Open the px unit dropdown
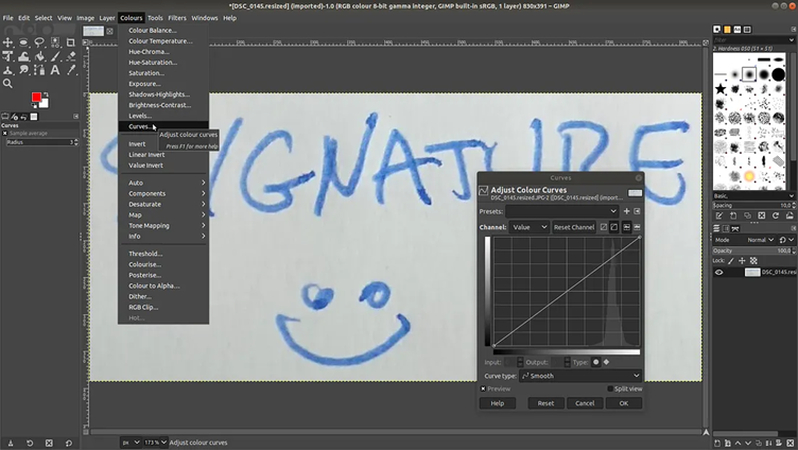 (131, 442)
